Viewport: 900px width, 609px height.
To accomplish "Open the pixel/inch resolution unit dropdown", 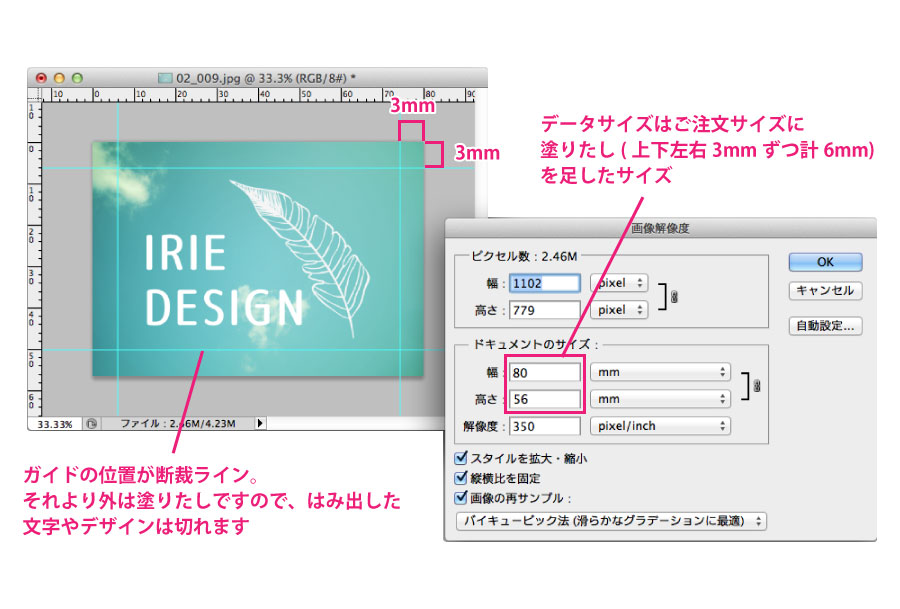I will coord(660,426).
